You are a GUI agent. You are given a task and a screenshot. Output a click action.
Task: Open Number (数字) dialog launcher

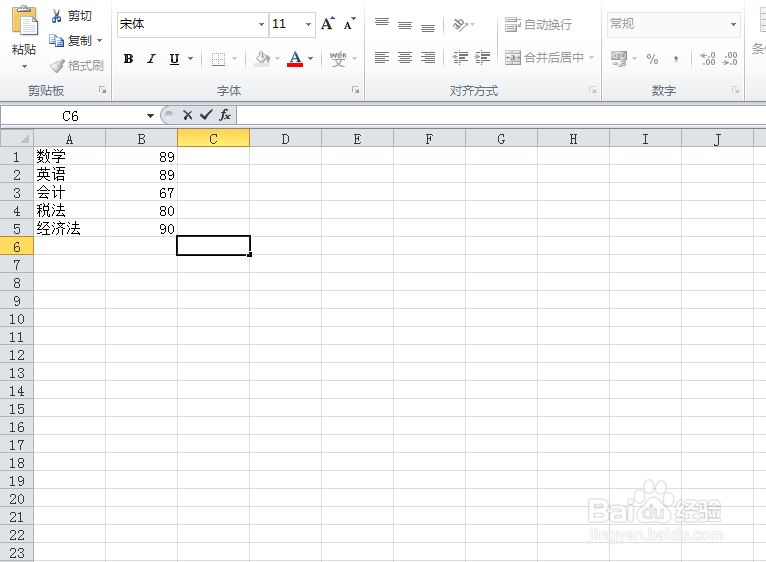click(735, 90)
